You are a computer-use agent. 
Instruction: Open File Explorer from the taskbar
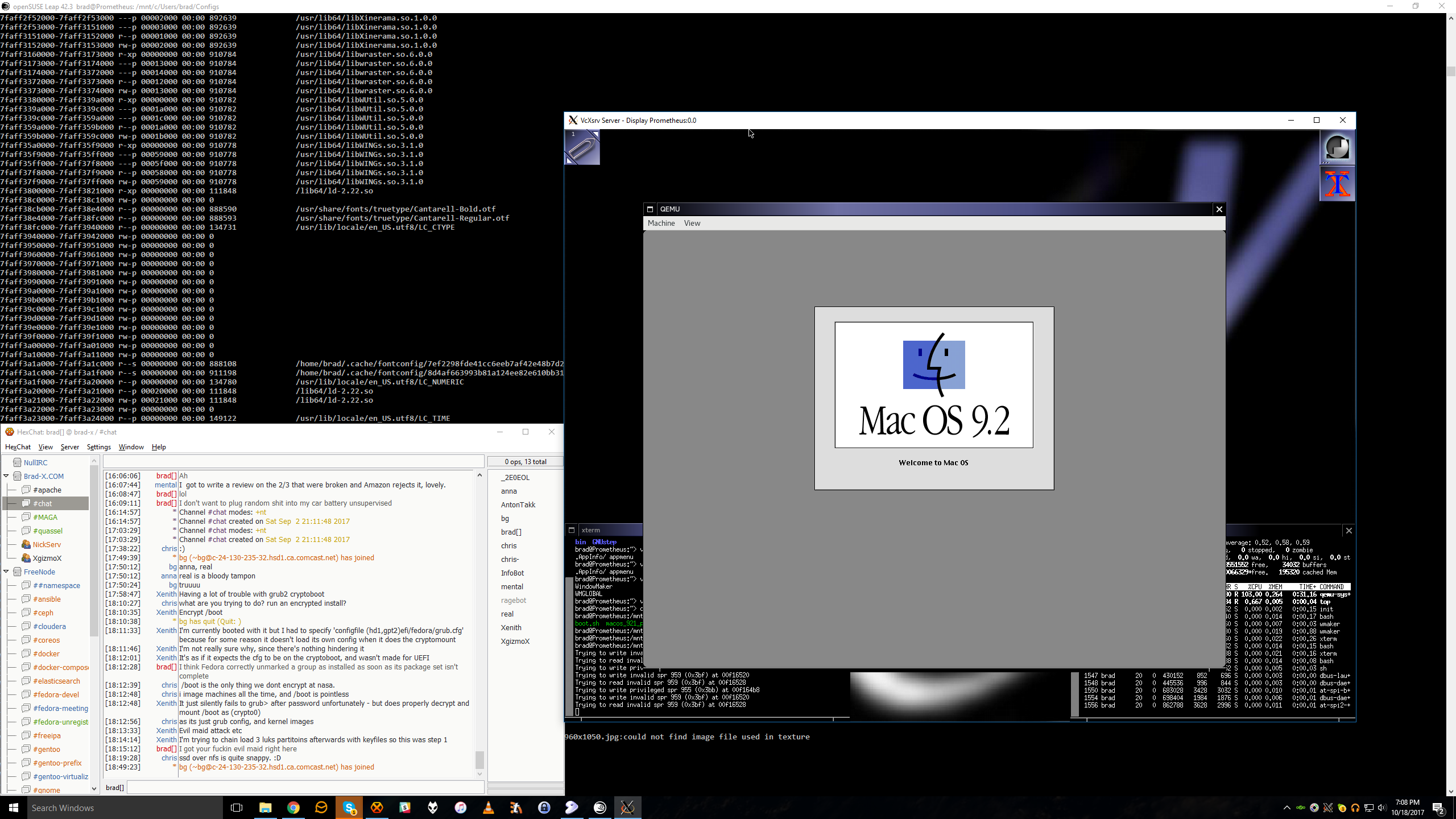pyautogui.click(x=265, y=808)
